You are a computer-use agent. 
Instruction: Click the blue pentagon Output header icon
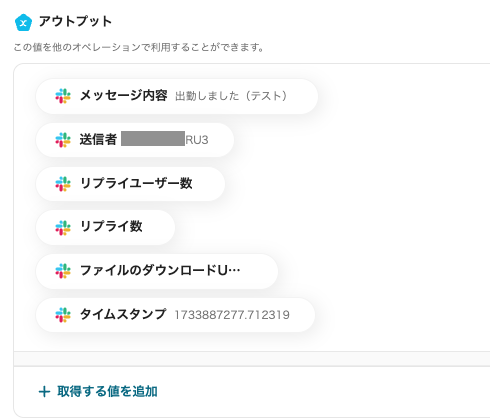pyautogui.click(x=23, y=23)
